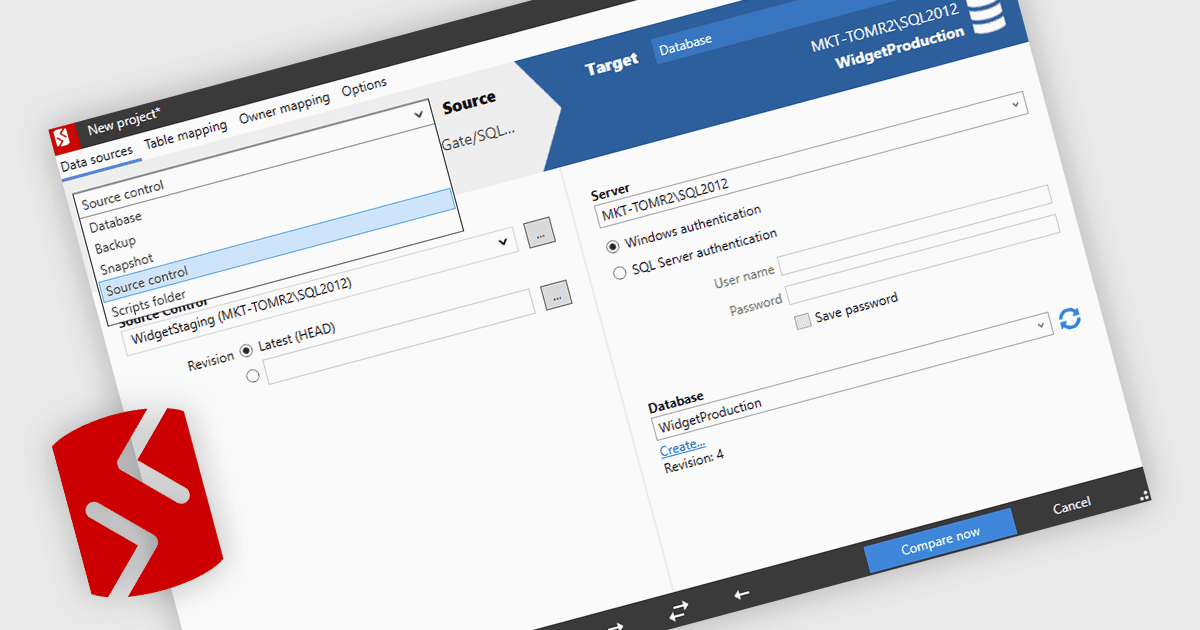This screenshot has width=1200, height=630.
Task: Open the source dropdown beside upper browse button
Action: pos(503,241)
